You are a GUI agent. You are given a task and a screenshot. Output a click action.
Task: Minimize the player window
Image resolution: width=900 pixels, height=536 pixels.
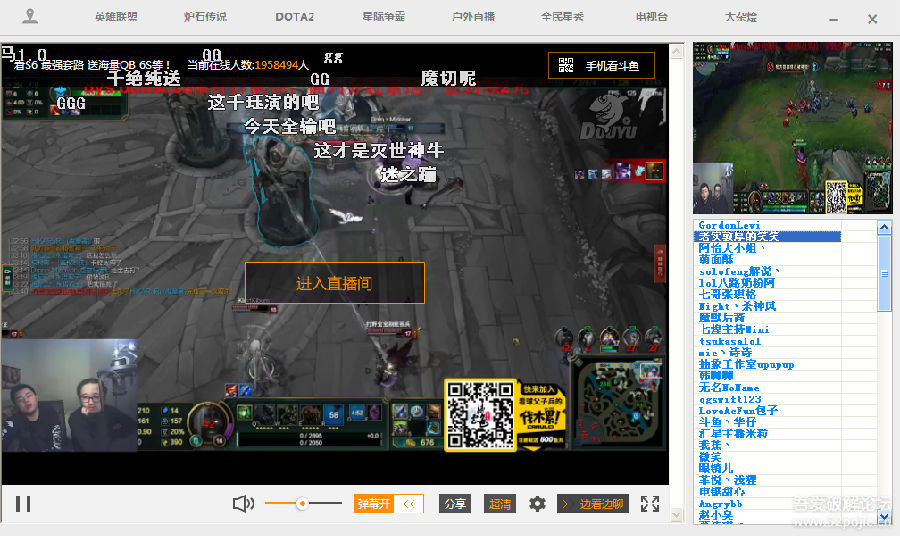tap(836, 19)
